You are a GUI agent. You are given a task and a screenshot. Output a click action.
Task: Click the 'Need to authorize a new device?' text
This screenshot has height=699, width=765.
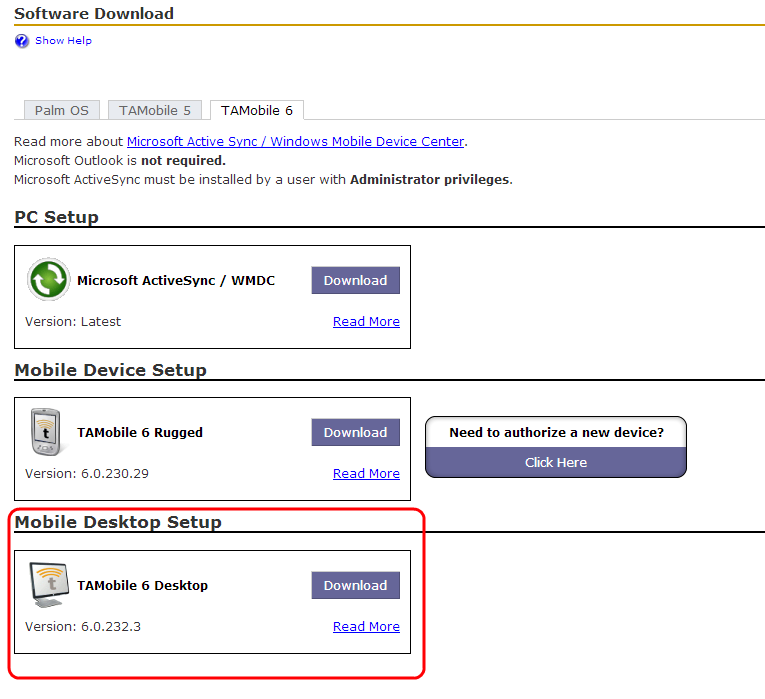[x=557, y=432]
